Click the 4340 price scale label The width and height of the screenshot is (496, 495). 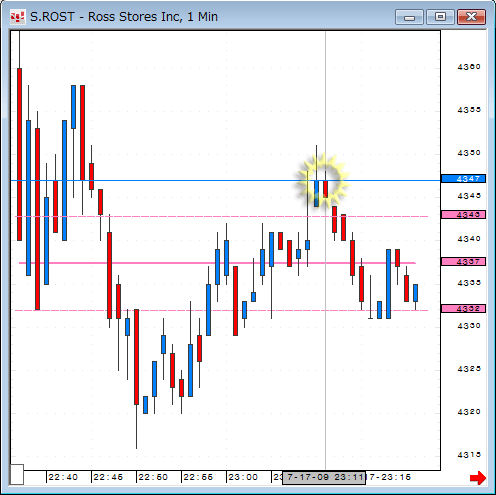(x=469, y=239)
